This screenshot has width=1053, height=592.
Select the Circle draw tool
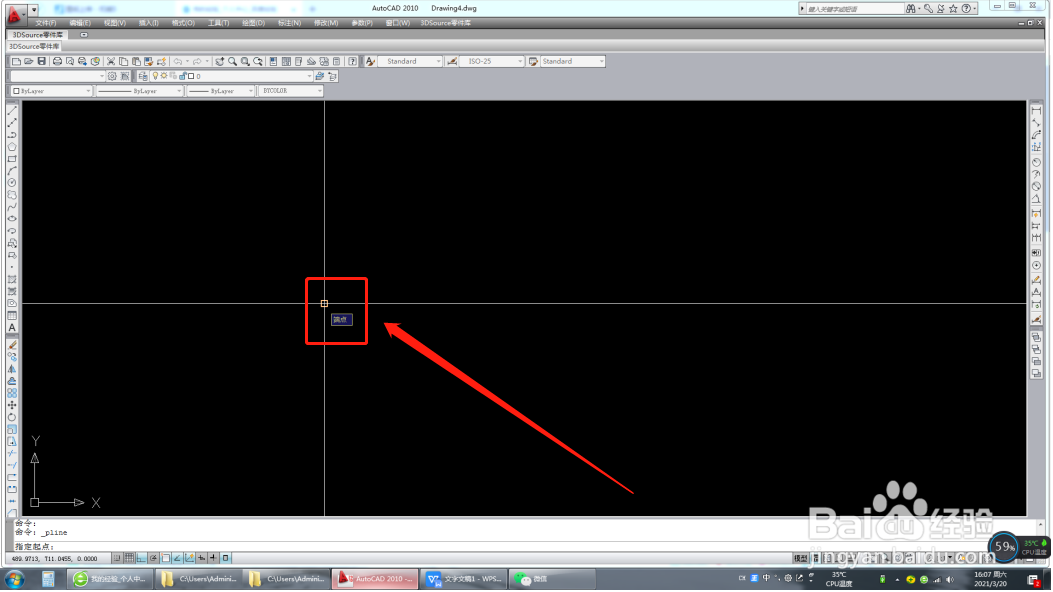(x=12, y=183)
